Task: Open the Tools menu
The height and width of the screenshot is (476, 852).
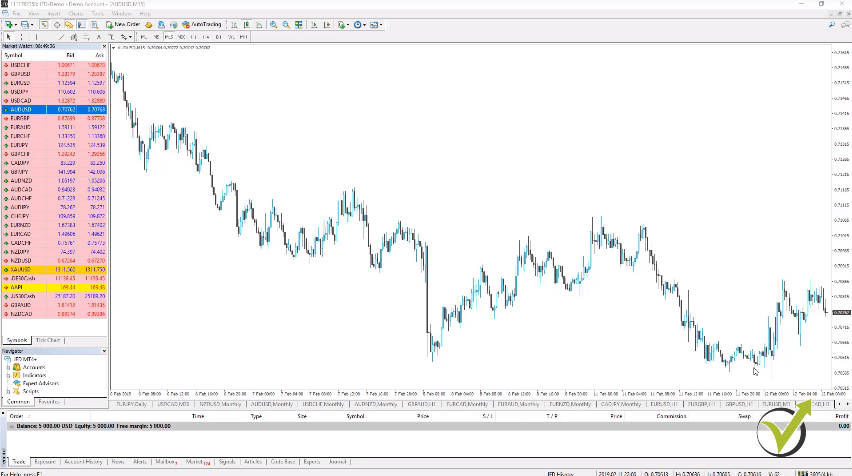Action: [x=98, y=14]
